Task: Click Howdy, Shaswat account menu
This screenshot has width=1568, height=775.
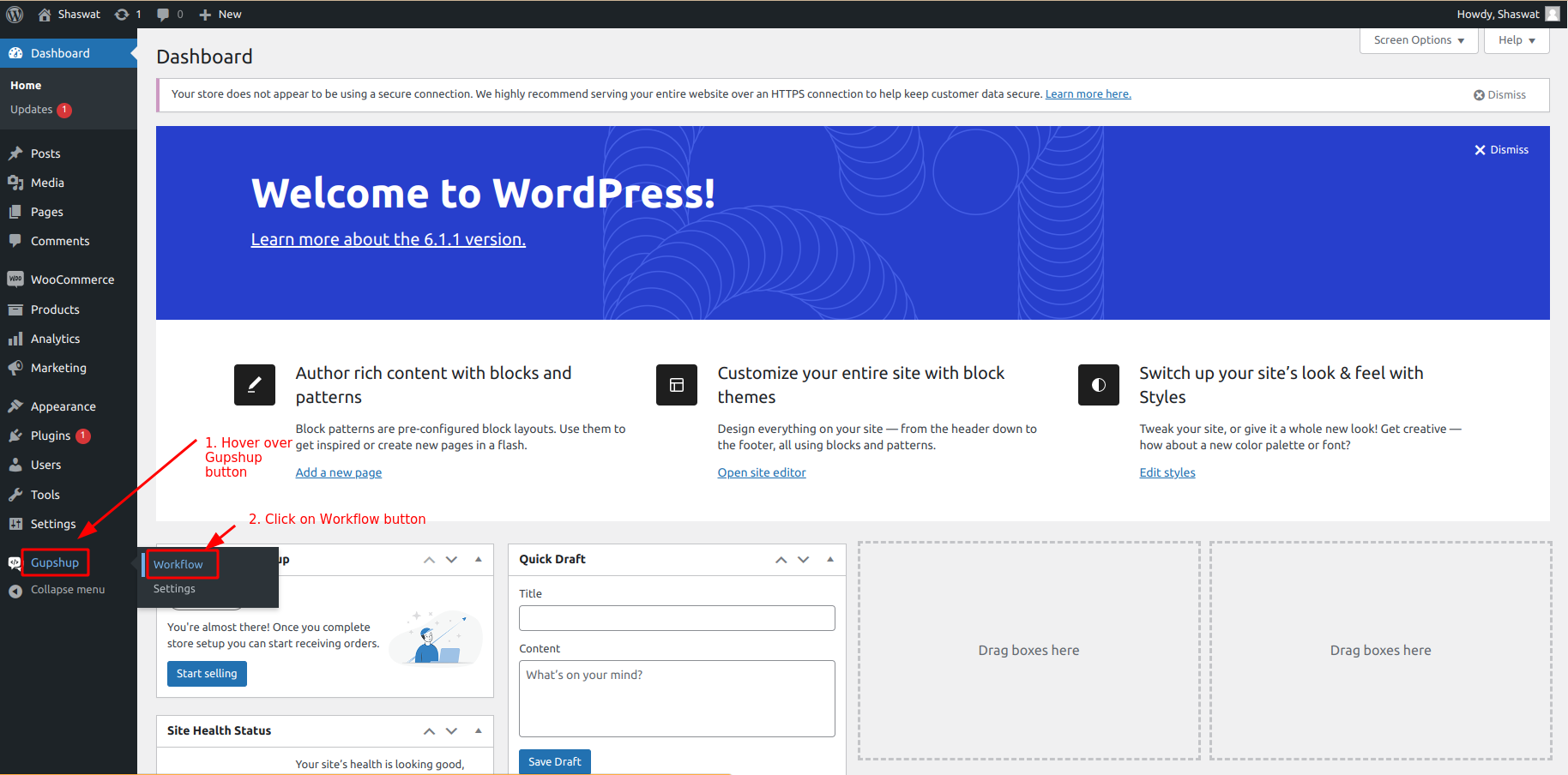Action: point(1508,15)
